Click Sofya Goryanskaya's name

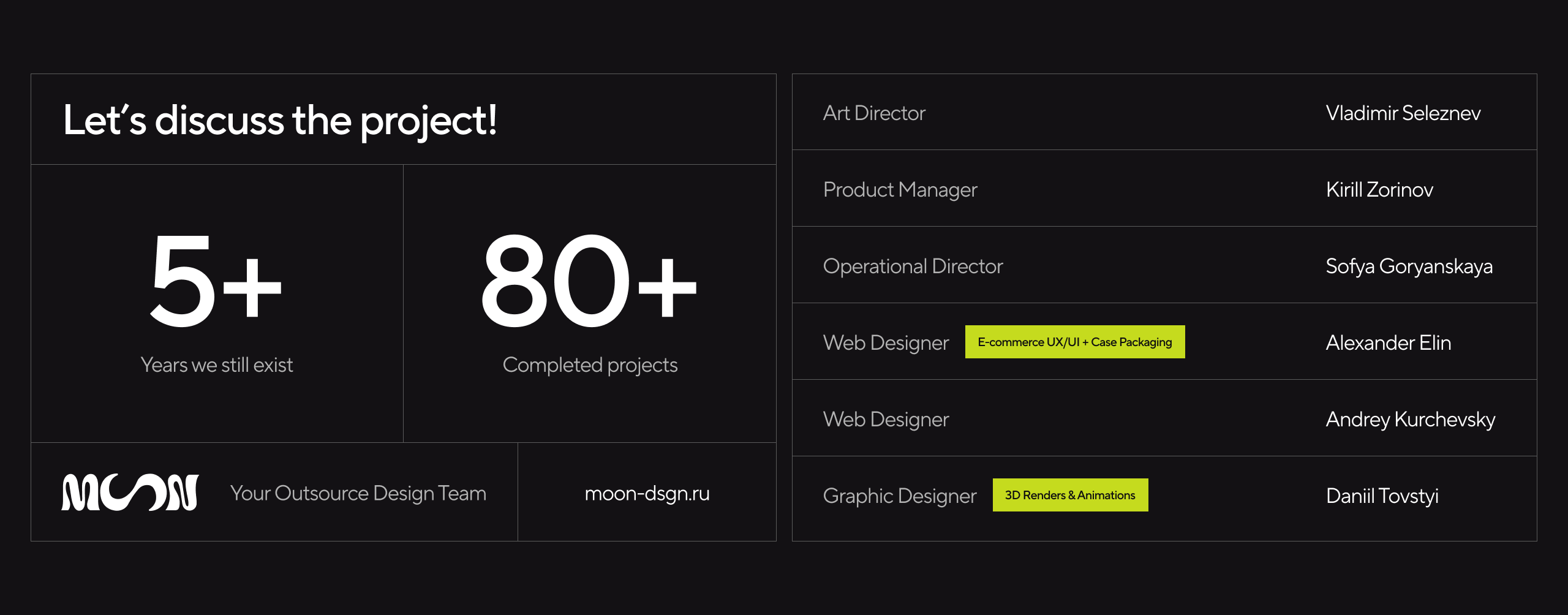[1409, 266]
